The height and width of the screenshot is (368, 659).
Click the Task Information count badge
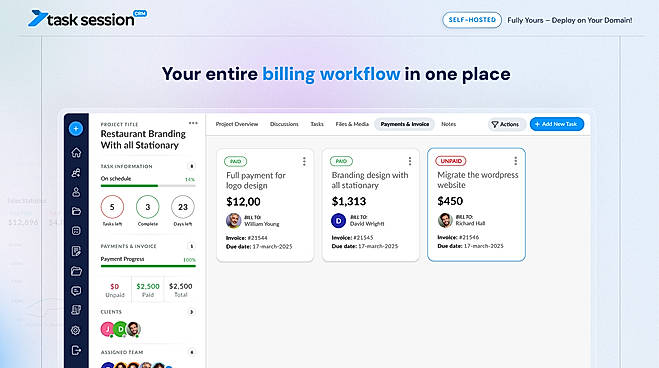(x=192, y=166)
